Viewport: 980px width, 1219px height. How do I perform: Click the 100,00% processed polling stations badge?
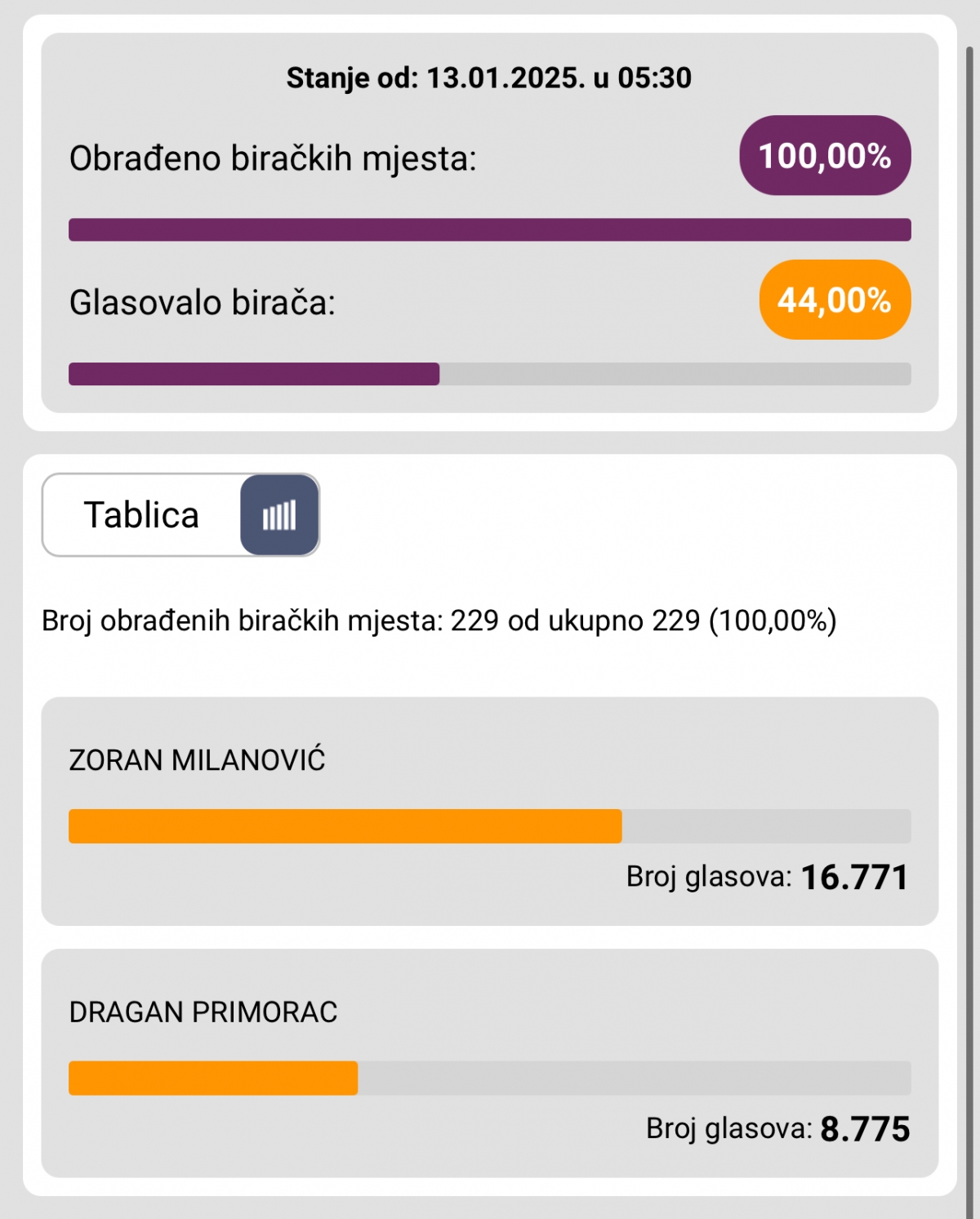(x=825, y=155)
